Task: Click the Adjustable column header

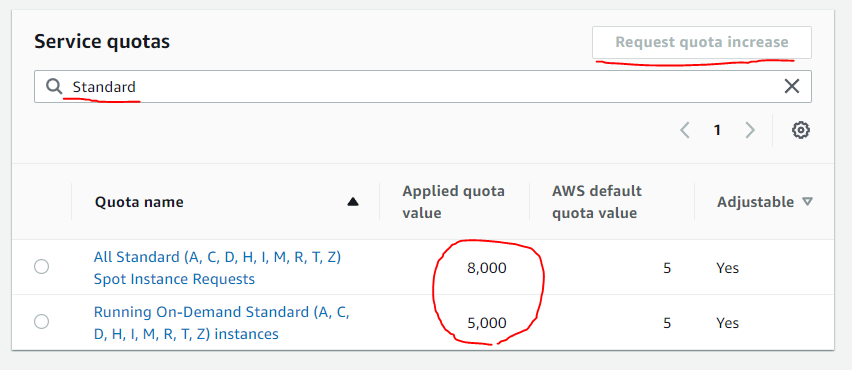Action: click(x=756, y=202)
